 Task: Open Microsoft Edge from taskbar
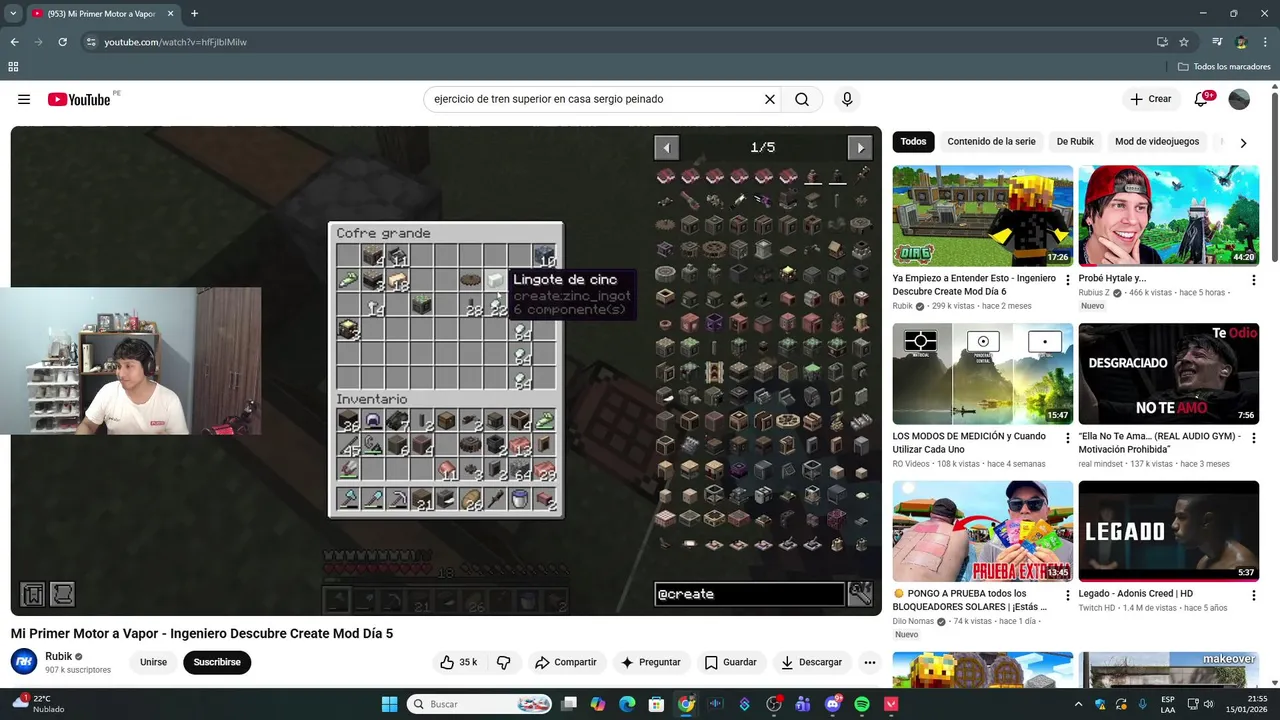[627, 704]
